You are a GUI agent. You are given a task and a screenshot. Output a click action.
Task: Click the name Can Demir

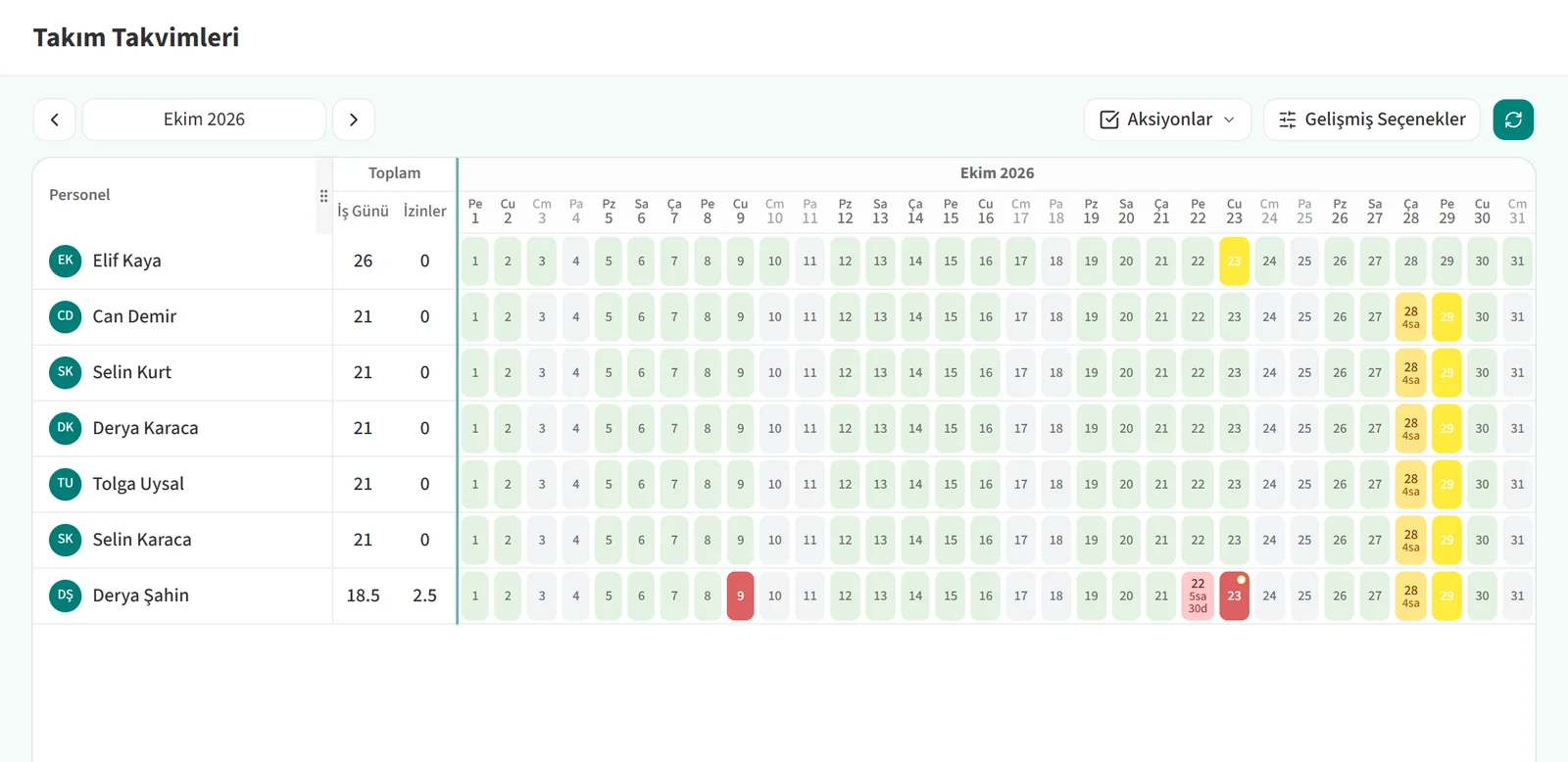pyautogui.click(x=134, y=316)
